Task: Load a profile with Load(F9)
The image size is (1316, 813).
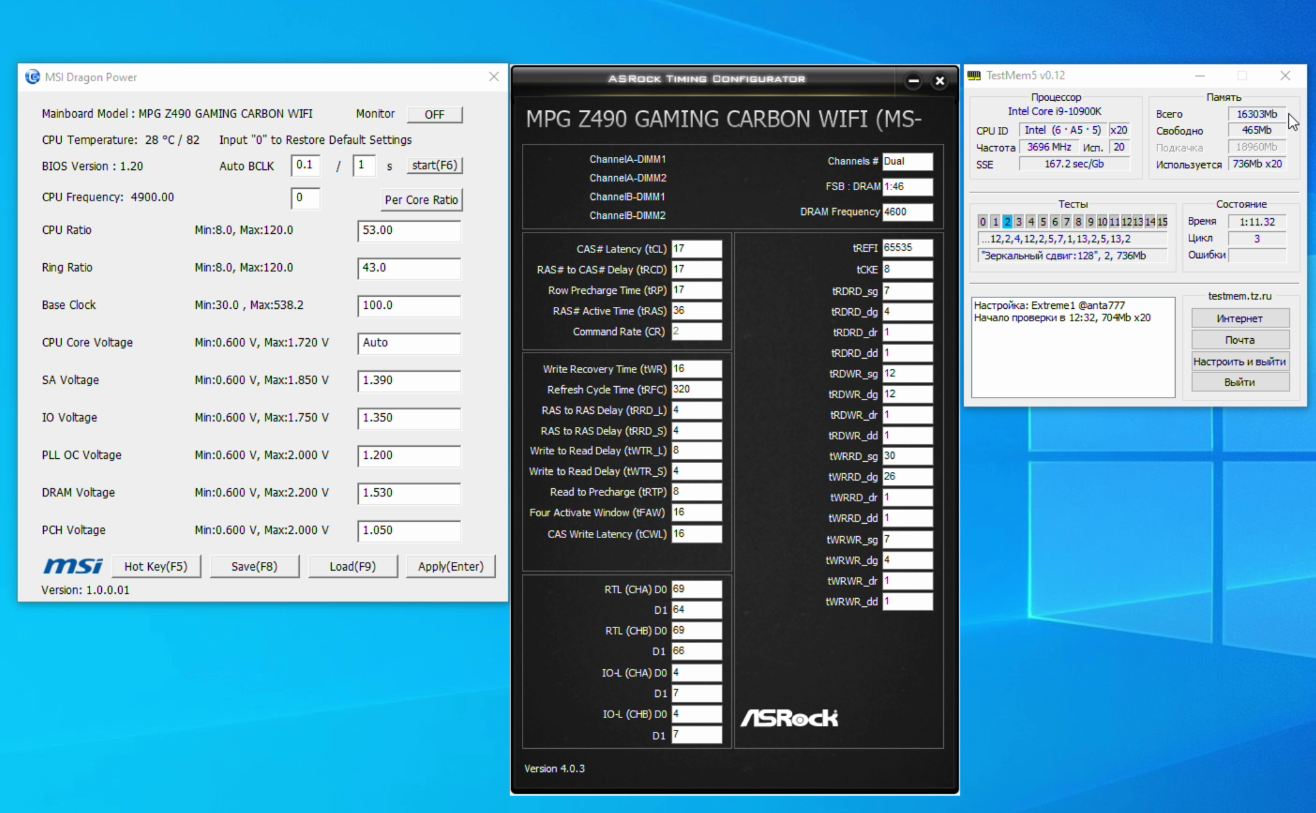Action: [353, 566]
